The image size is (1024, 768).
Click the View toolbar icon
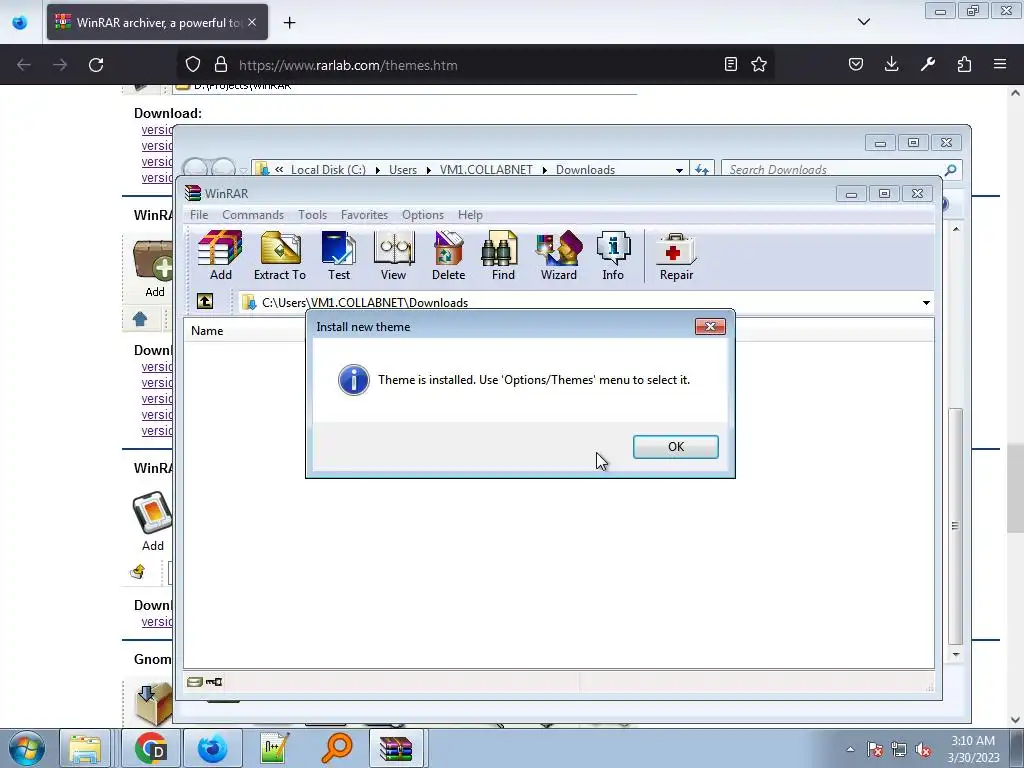(394, 255)
